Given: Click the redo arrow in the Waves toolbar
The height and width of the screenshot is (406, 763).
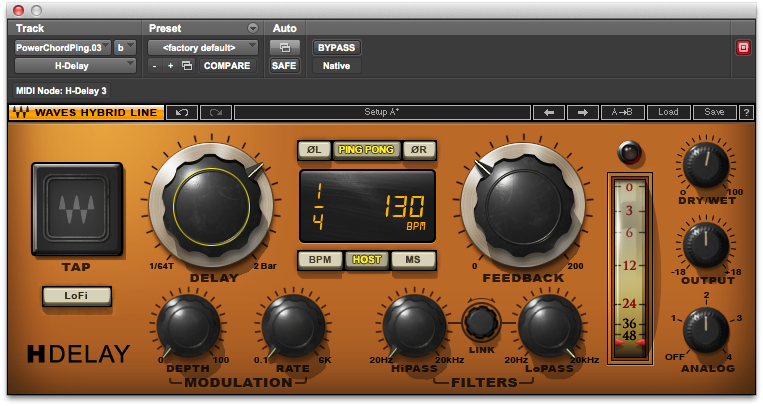Looking at the screenshot, I should coord(216,112).
